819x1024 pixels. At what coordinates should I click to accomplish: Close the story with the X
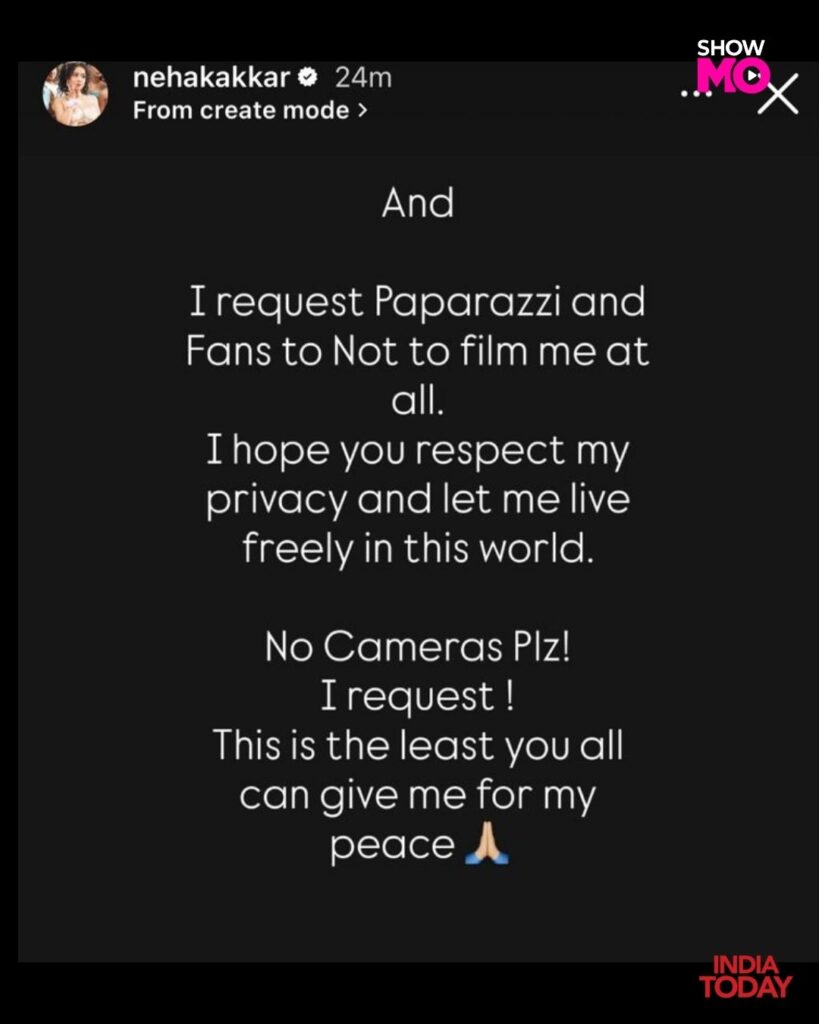[x=778, y=94]
